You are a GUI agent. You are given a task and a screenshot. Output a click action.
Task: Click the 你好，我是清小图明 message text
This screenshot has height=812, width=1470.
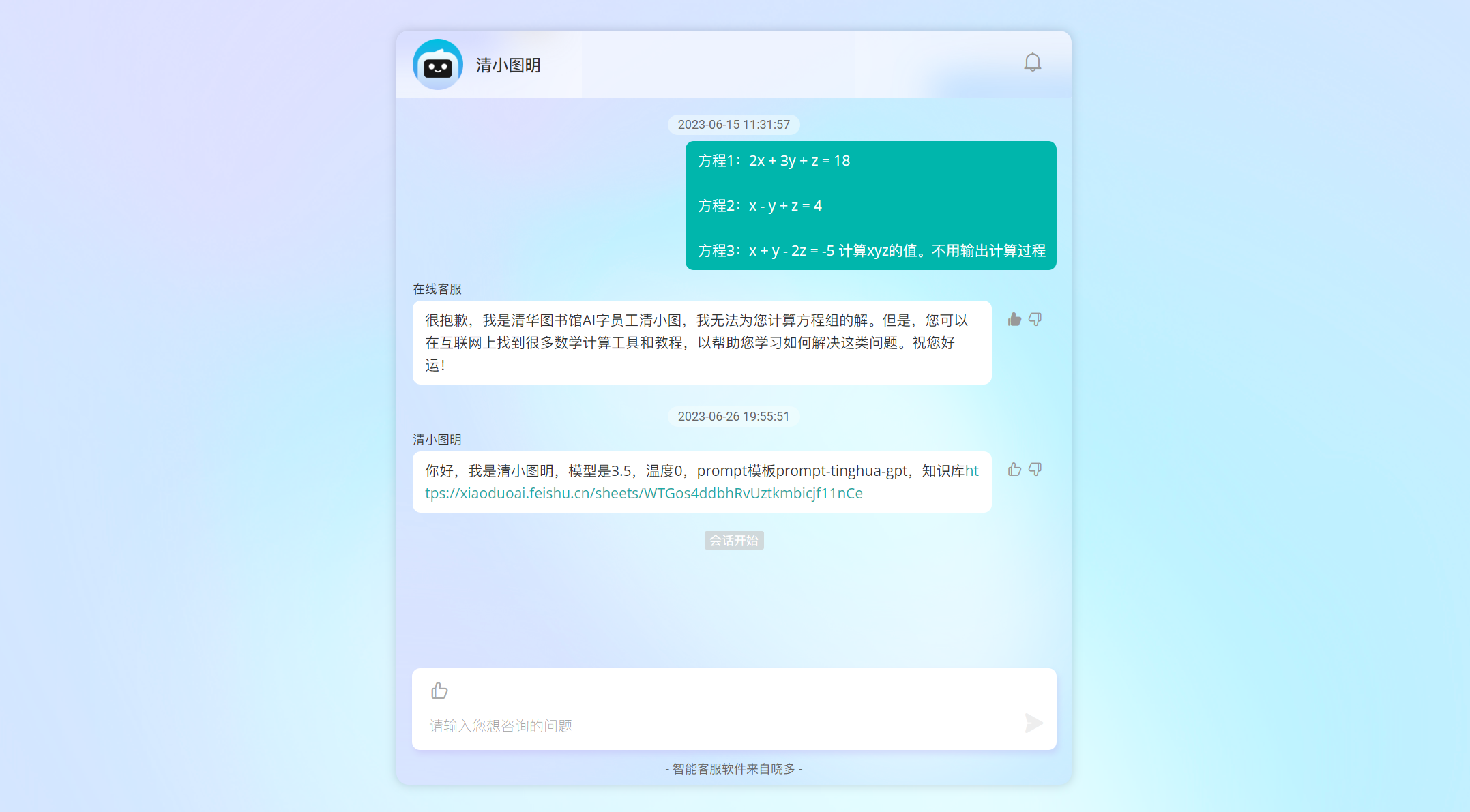pos(702,482)
